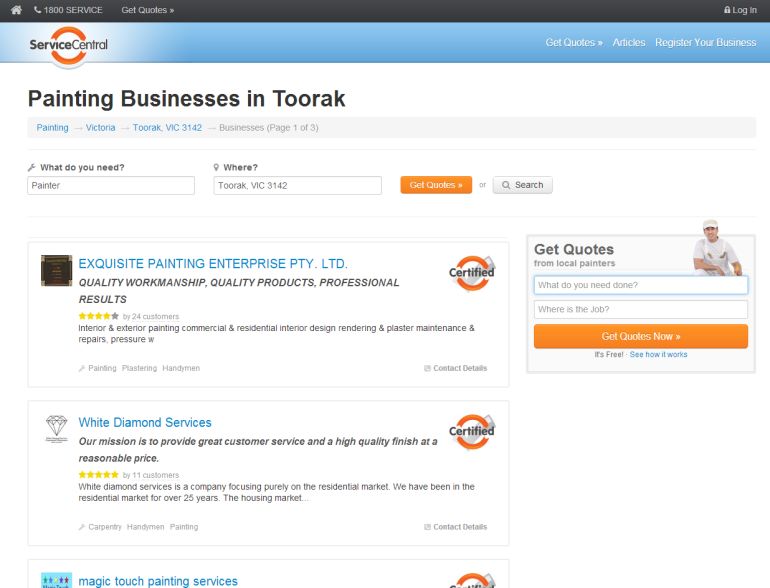Click the 'by 11 customers' text
Screen dimensions: 770x588
coord(151,475)
